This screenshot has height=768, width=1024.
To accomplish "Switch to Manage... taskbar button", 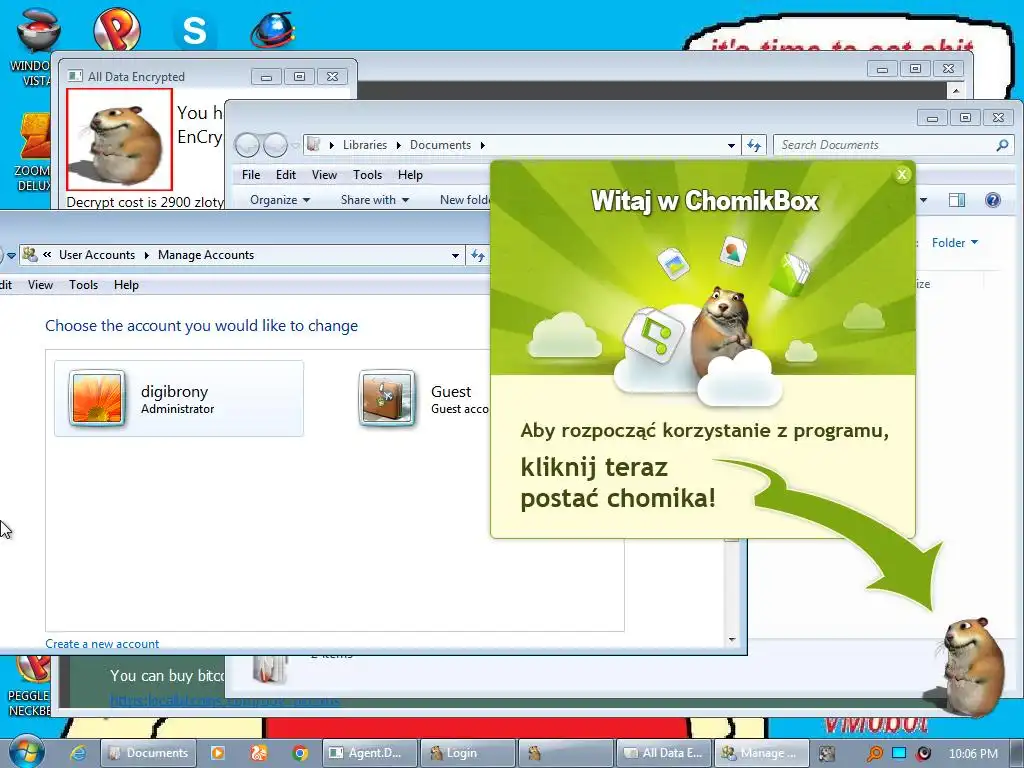I will coord(761,753).
